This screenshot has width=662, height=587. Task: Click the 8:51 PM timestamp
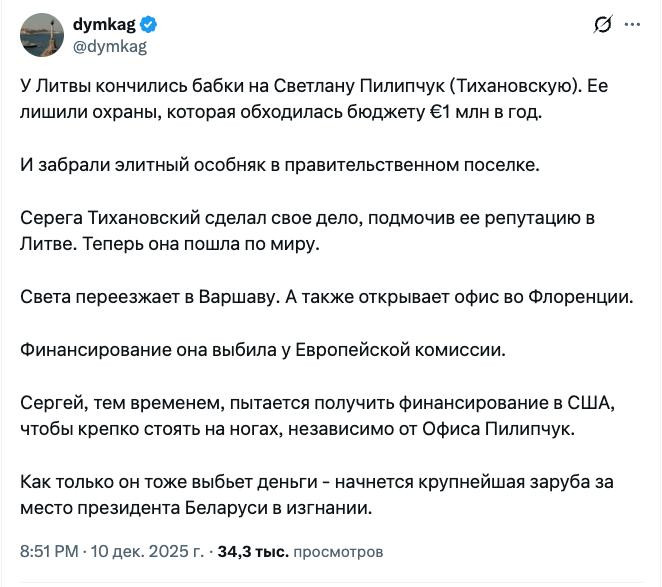(x=50, y=551)
